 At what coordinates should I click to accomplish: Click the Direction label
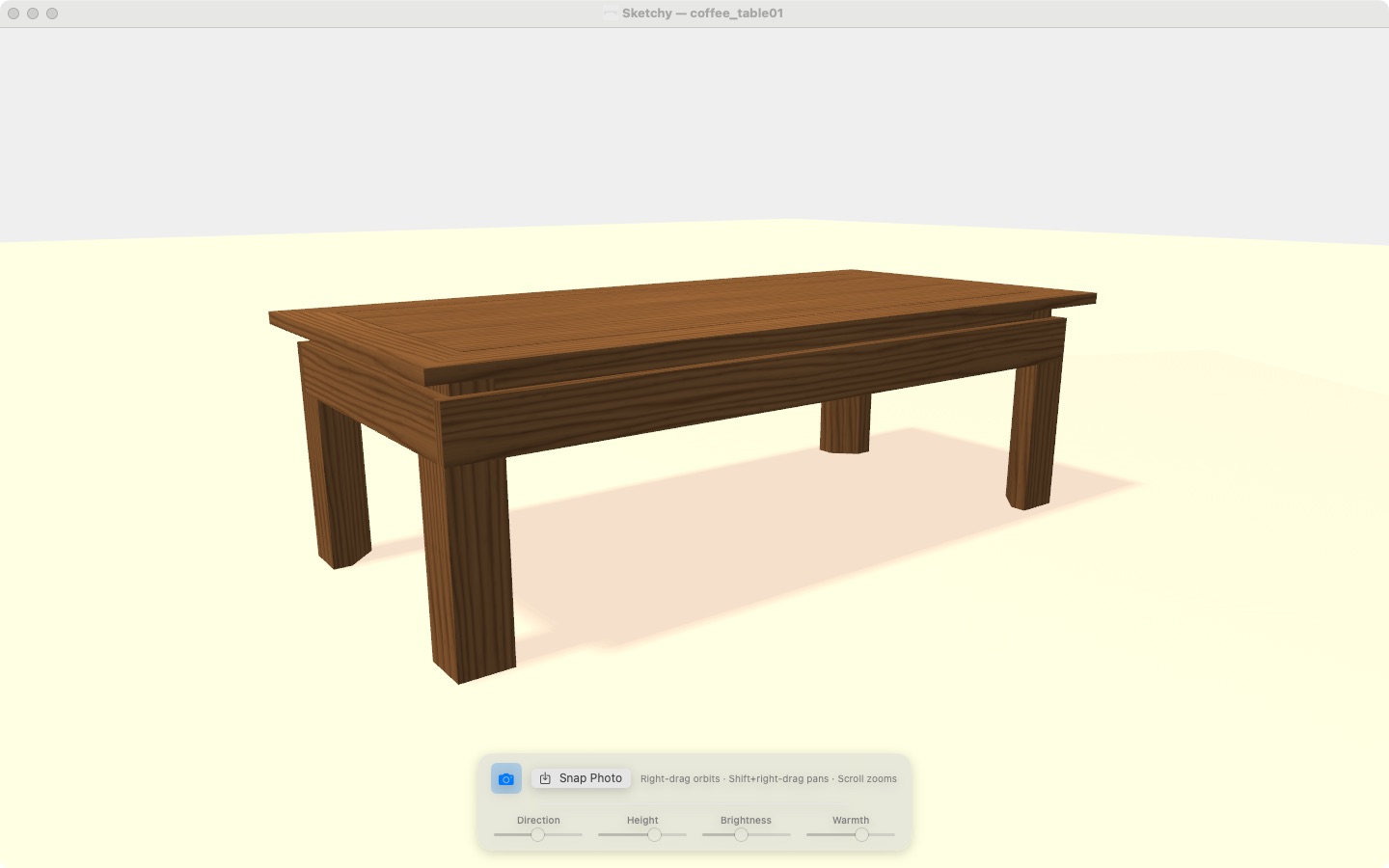coord(538,821)
